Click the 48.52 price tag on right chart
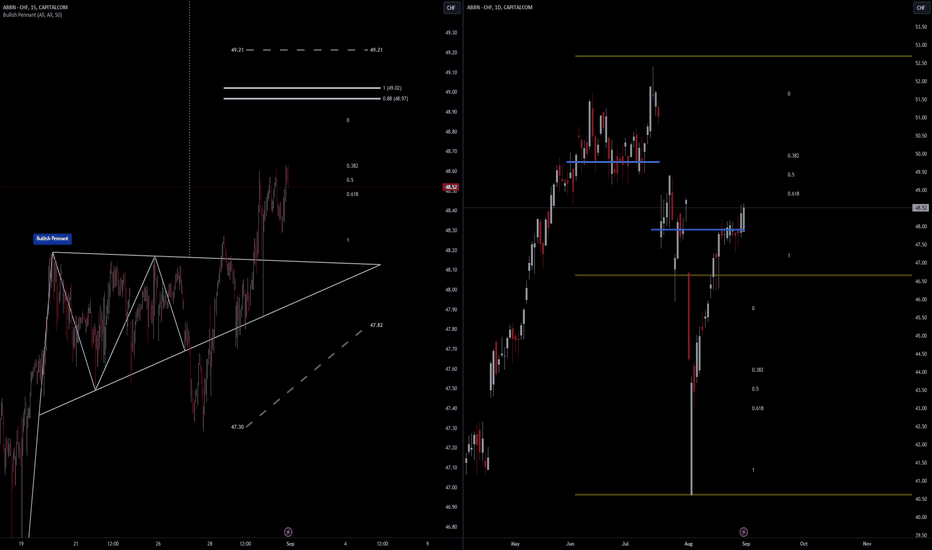Image resolution: width=932 pixels, height=550 pixels. [x=920, y=208]
